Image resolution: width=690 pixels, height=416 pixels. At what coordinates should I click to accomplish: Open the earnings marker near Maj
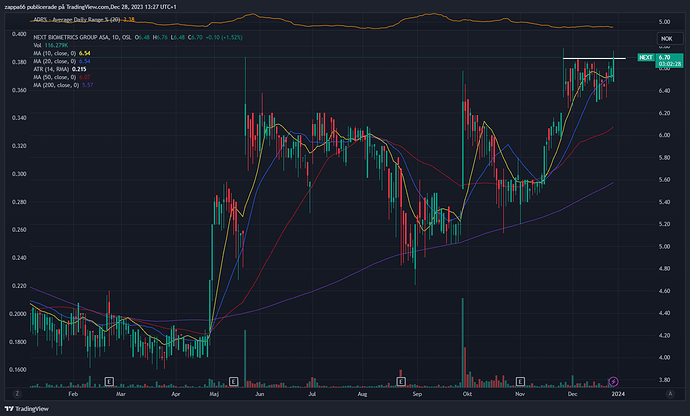(x=234, y=381)
